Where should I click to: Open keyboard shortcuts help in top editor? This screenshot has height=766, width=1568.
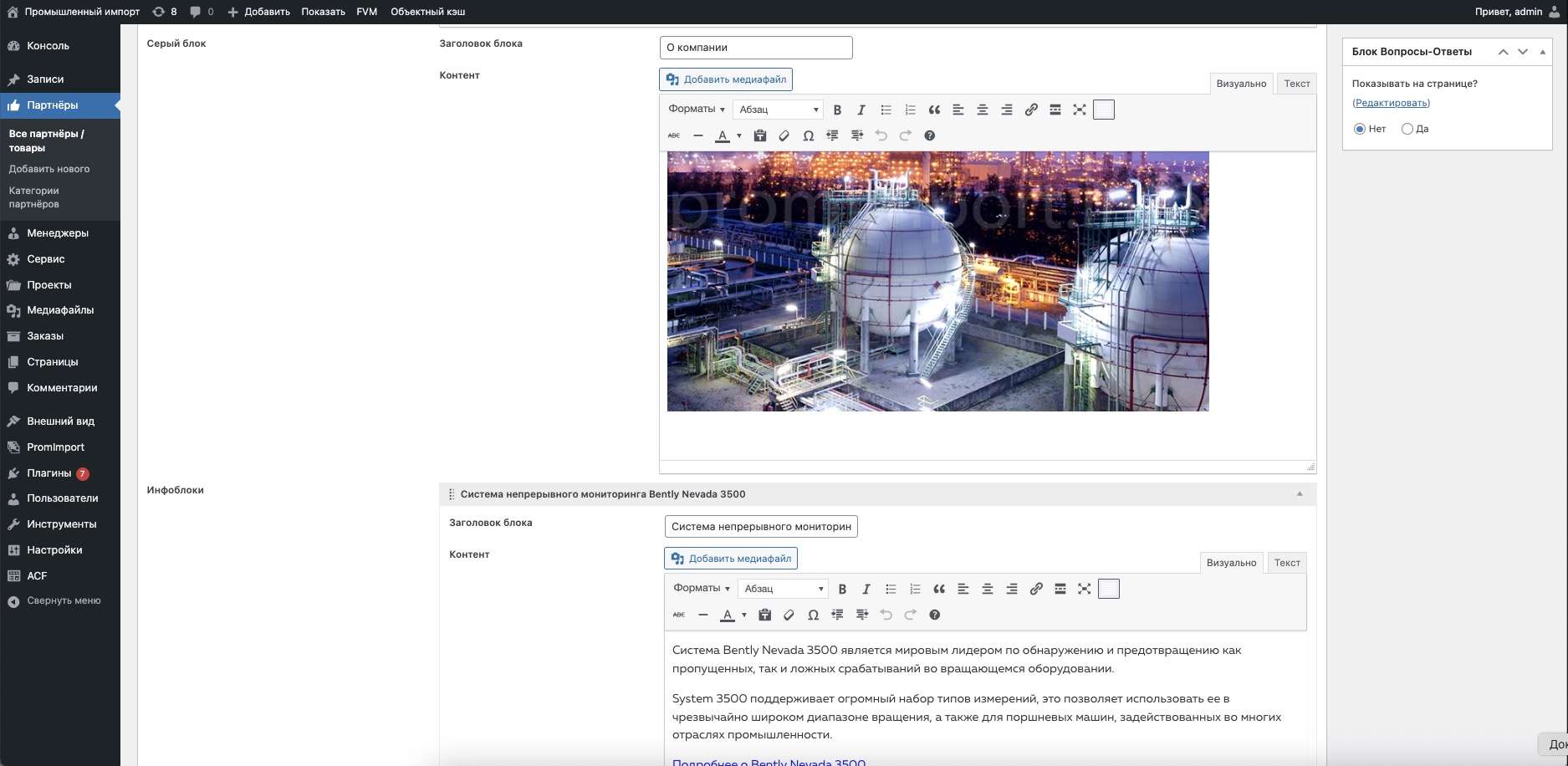(929, 135)
